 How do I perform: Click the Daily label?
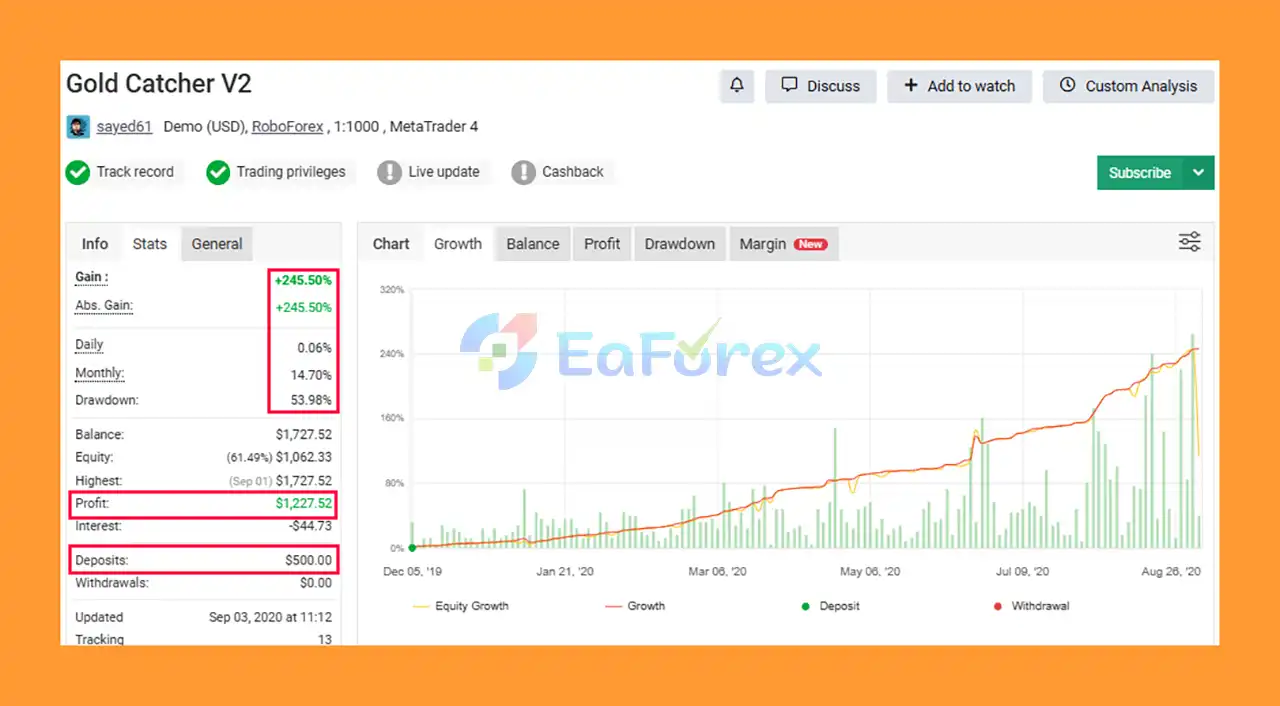pos(89,345)
